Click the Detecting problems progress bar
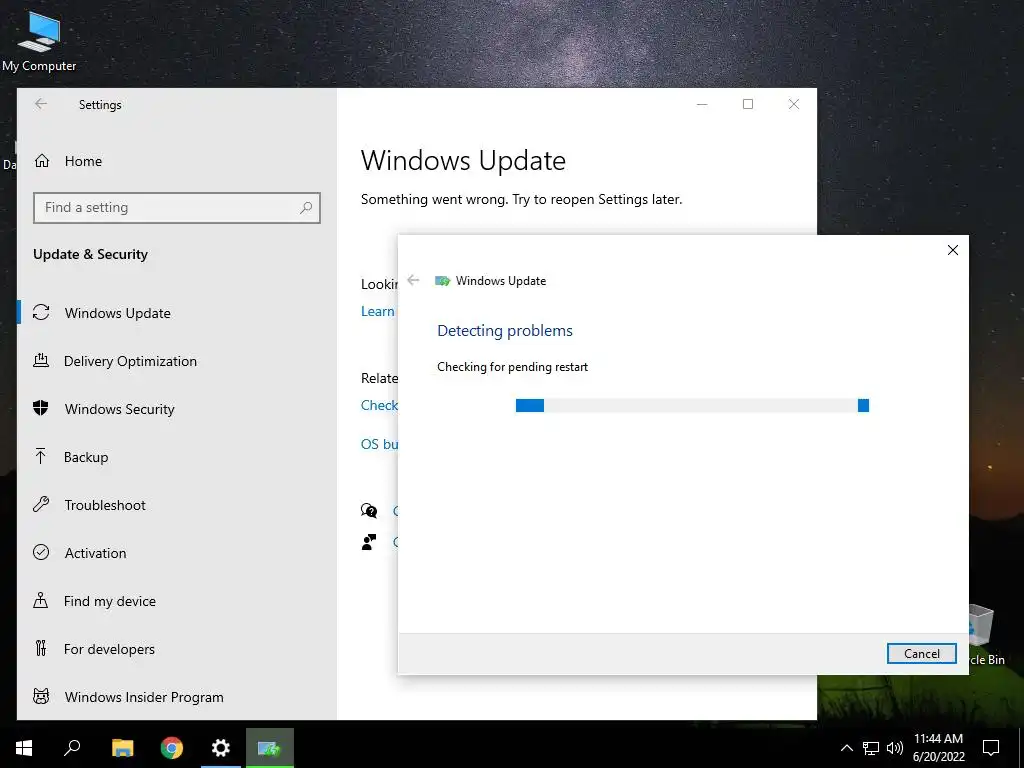1024x768 pixels. click(x=692, y=406)
